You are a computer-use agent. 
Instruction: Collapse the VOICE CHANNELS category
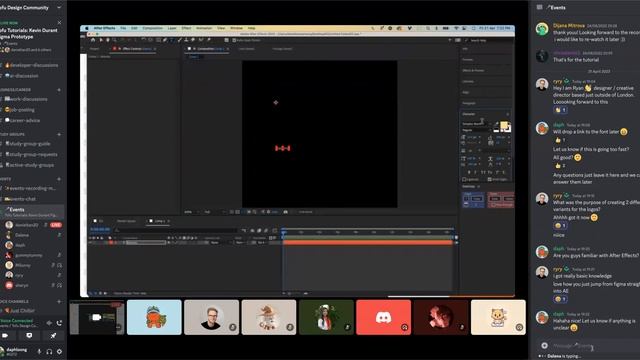14,301
